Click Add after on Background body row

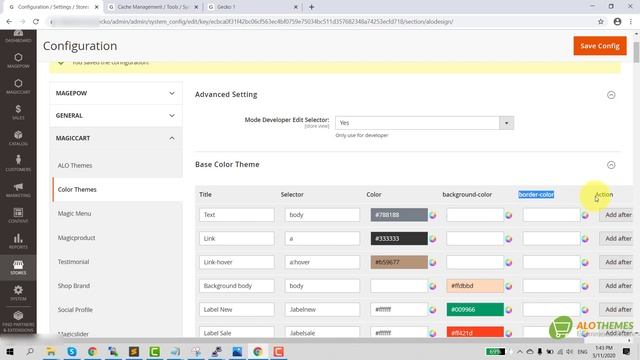(616, 286)
